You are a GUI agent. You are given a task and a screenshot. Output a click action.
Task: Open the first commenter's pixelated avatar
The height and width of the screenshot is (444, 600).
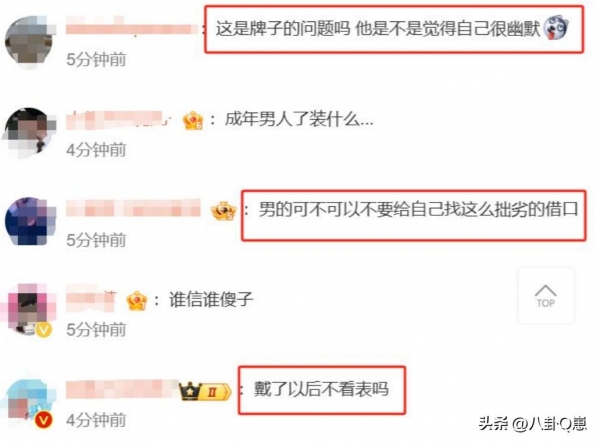click(x=29, y=41)
